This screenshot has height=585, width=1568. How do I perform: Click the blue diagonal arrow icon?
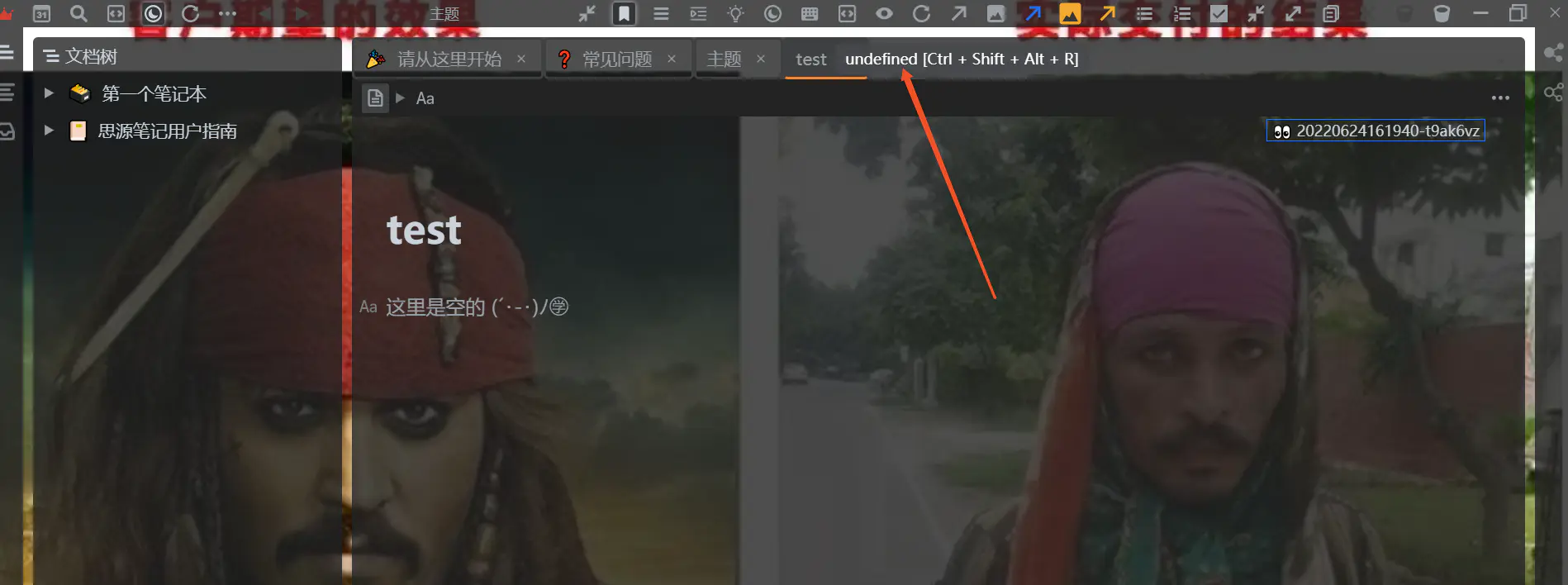(1033, 13)
